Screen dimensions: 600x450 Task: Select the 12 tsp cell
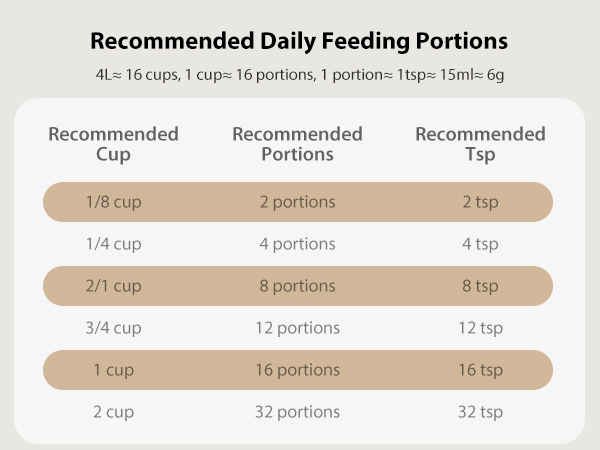[480, 328]
